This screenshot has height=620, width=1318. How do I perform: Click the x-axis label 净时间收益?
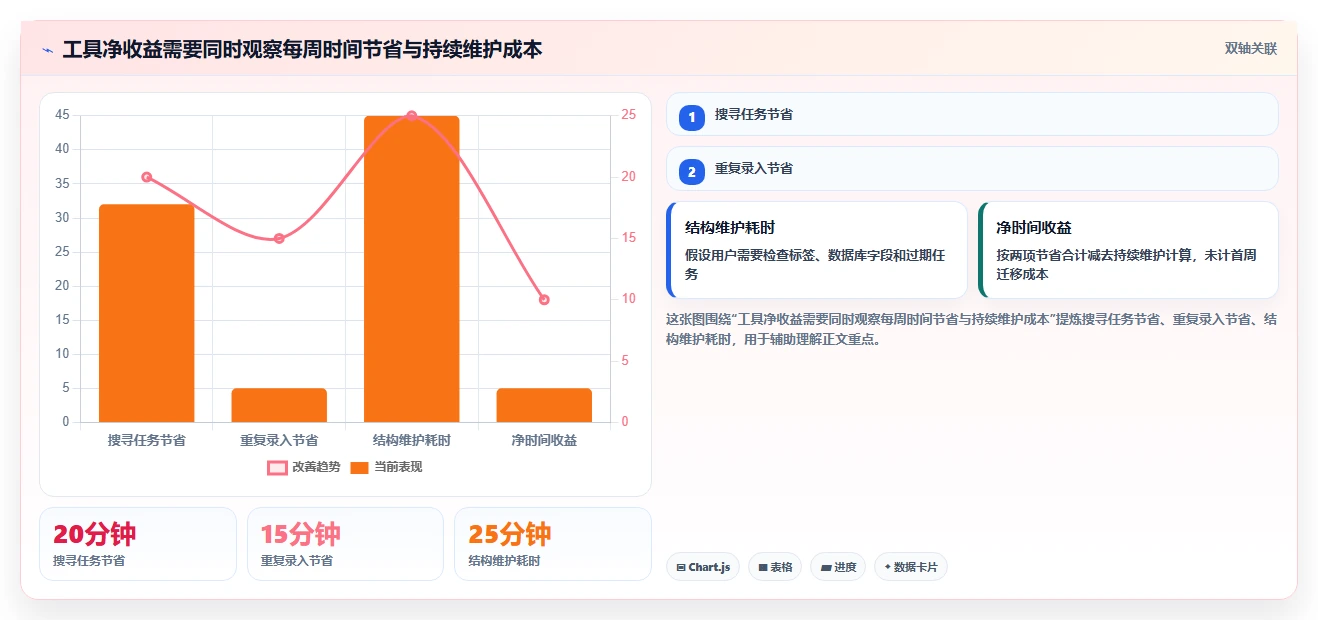544,440
